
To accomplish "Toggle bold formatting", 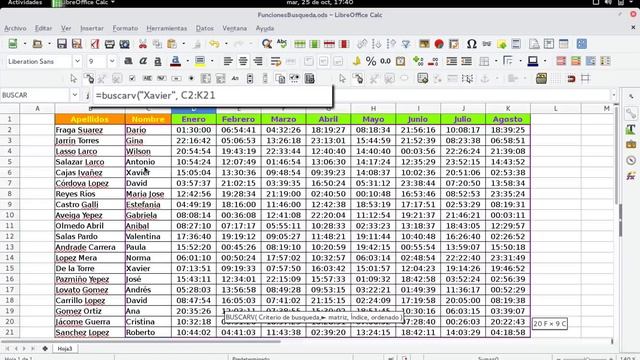I will click(128, 61).
